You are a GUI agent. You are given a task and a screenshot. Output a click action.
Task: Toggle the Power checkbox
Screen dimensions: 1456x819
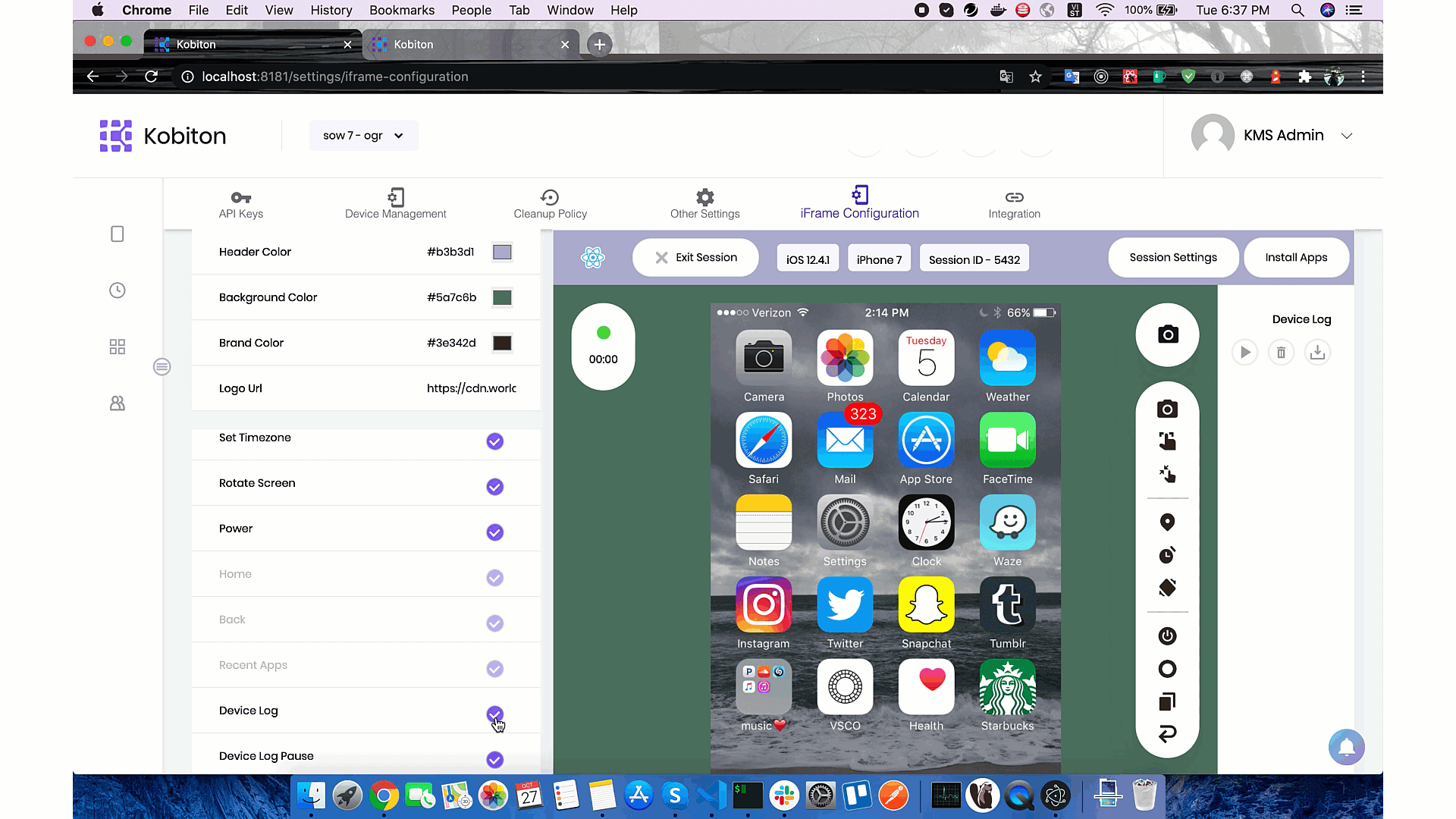click(494, 532)
